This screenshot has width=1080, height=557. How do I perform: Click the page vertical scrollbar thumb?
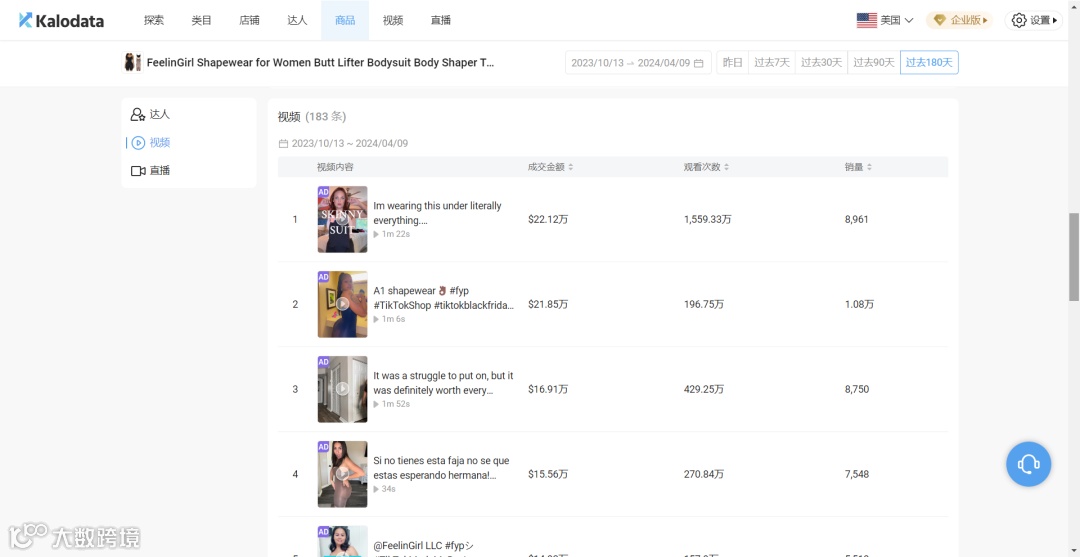point(1074,257)
